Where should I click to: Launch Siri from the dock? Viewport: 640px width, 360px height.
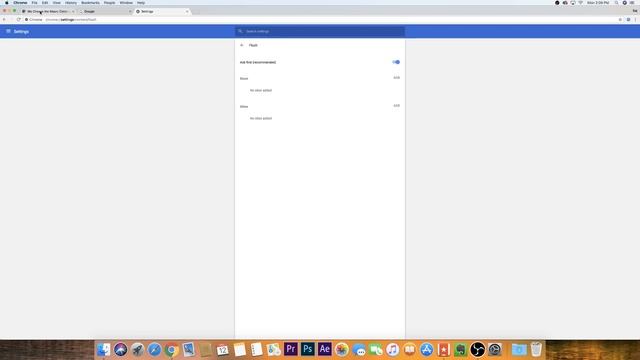pos(120,349)
